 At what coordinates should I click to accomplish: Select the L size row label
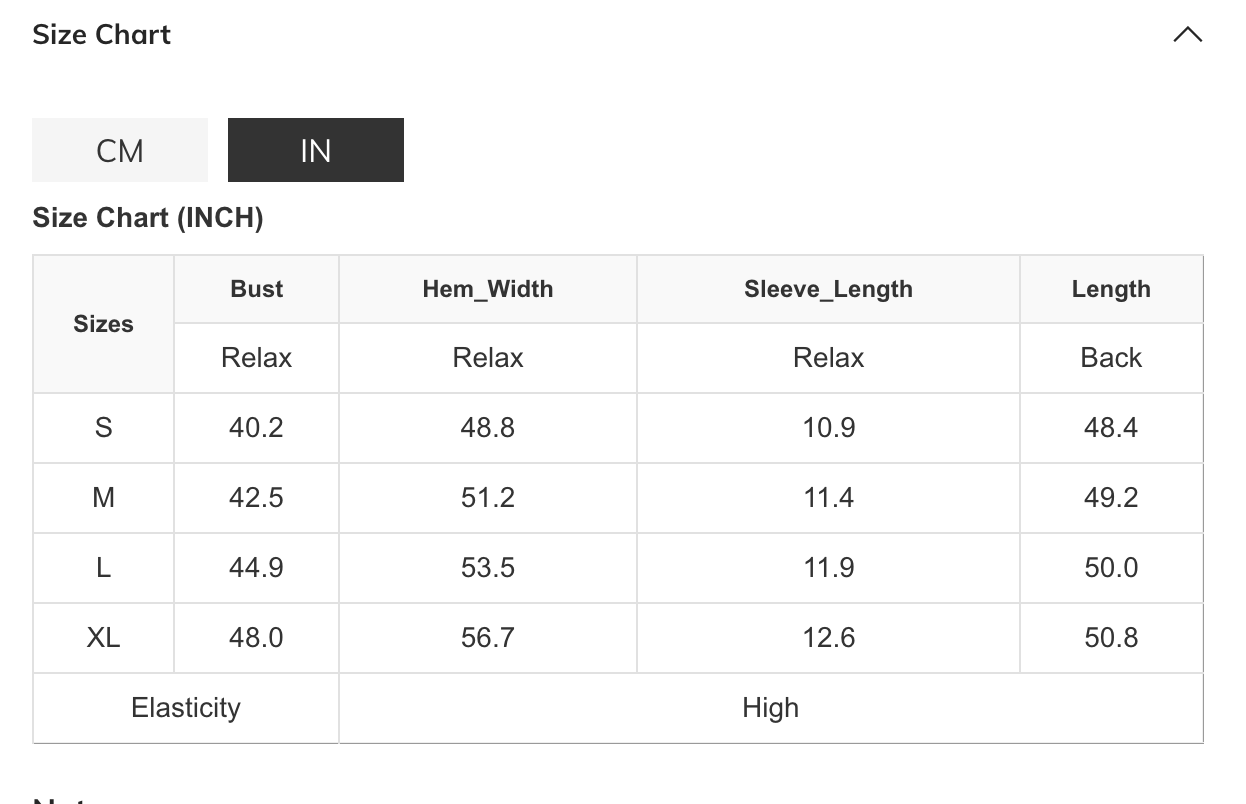pos(103,568)
